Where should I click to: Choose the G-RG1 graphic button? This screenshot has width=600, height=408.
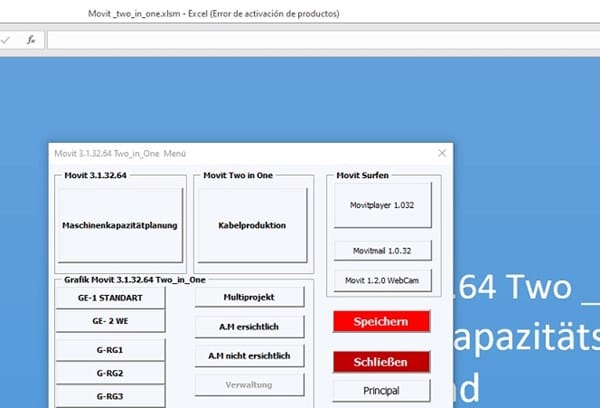coord(110,350)
